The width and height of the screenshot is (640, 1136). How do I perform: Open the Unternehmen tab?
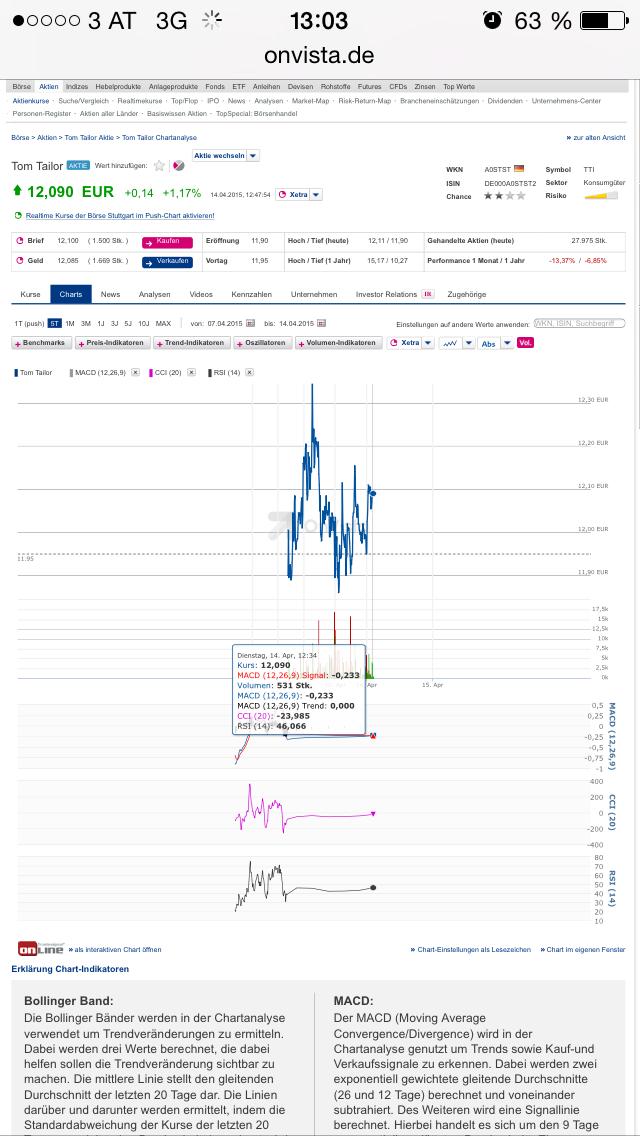pos(314,294)
